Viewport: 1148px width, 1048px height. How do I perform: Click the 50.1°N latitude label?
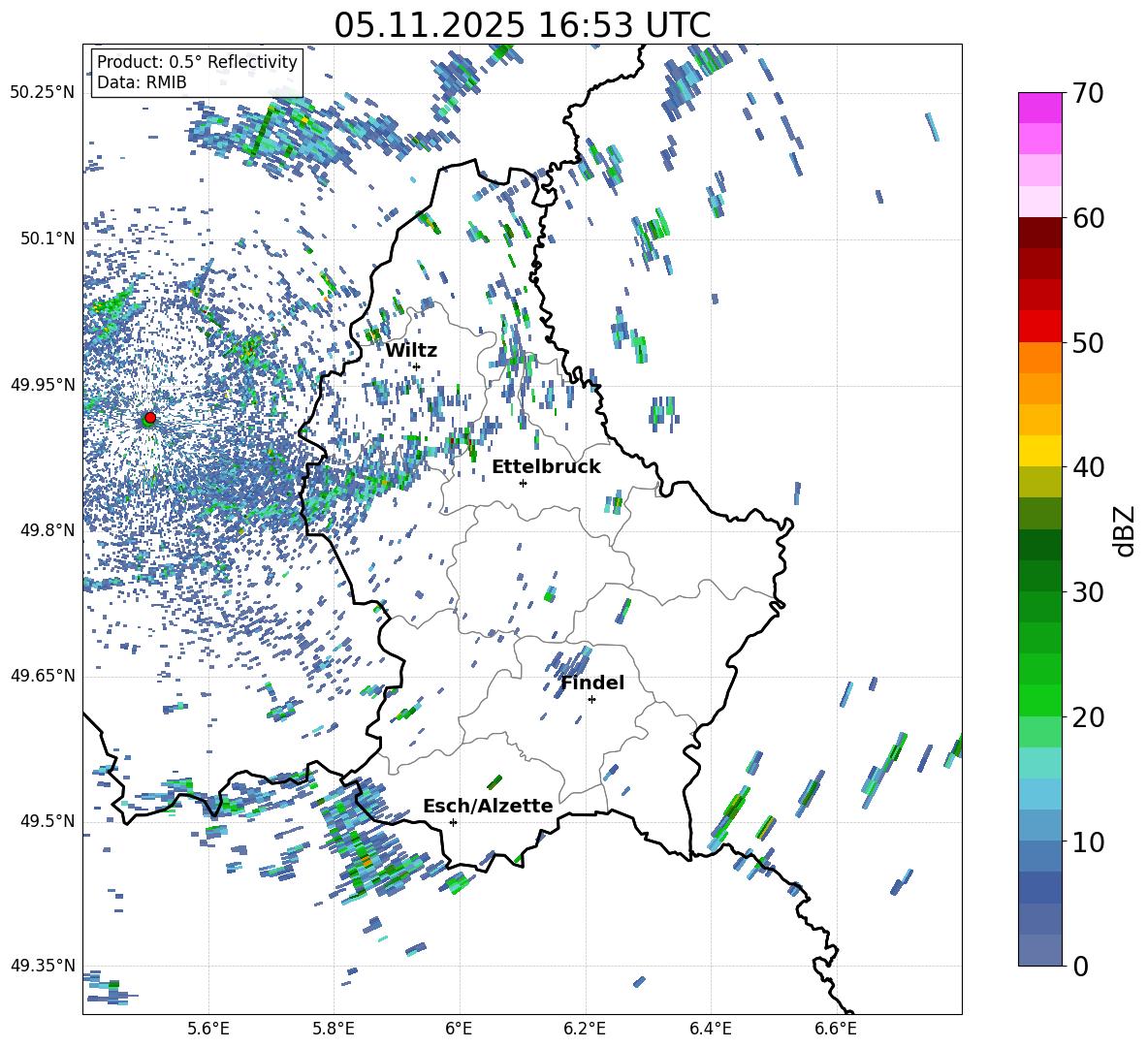48,238
